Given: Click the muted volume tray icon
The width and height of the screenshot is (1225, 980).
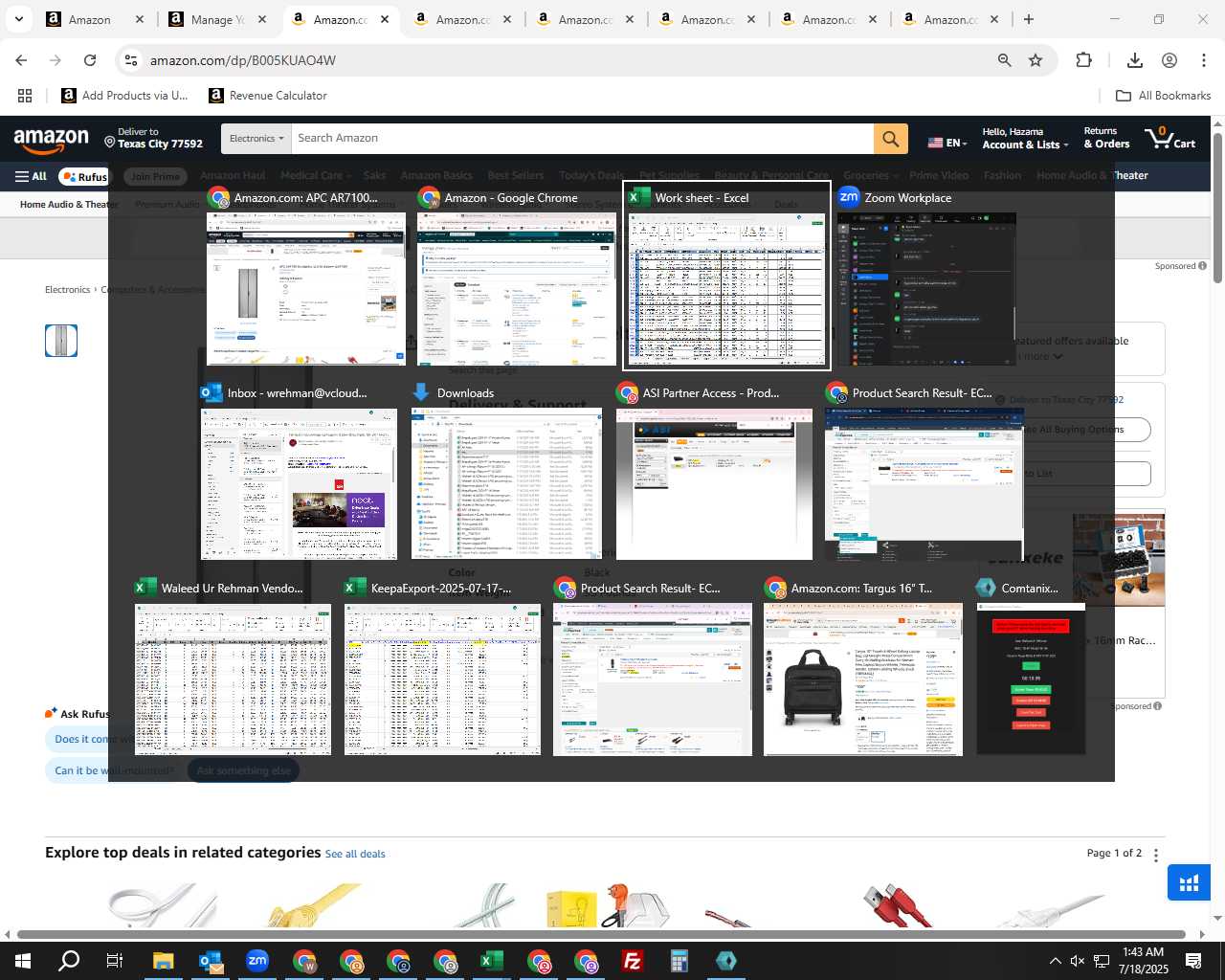Looking at the screenshot, I should (1078, 961).
